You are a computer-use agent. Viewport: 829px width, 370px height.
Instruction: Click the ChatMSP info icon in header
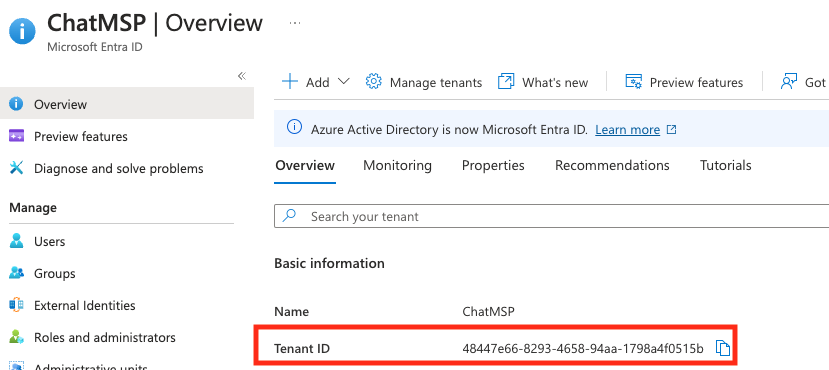click(x=22, y=31)
